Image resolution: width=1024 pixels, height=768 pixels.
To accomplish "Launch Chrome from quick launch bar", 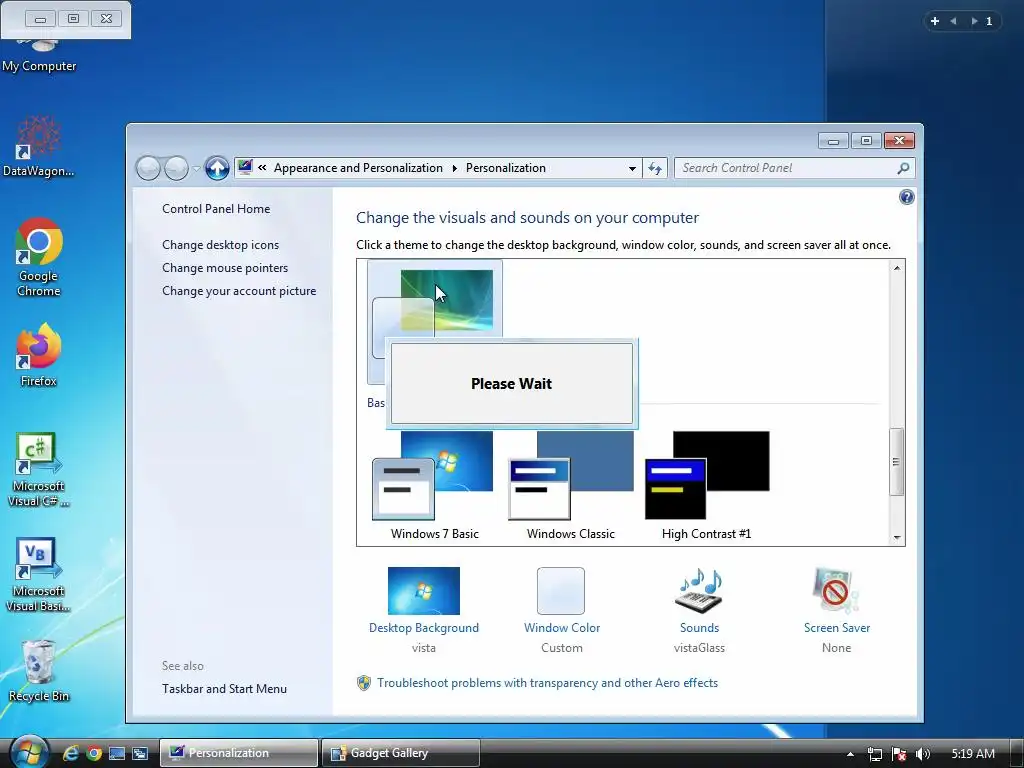I will [x=94, y=754].
